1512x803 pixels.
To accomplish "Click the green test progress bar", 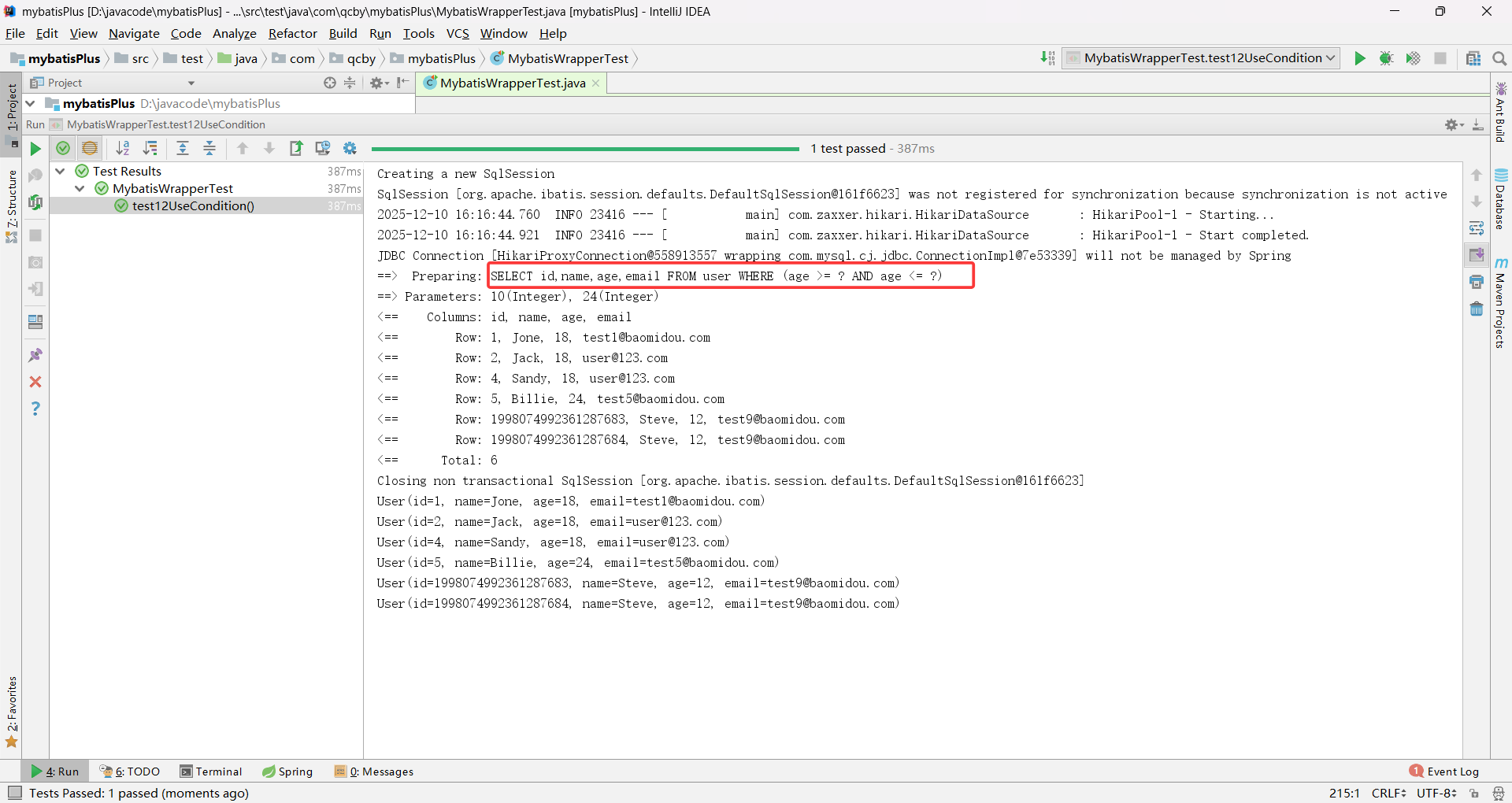I will click(585, 149).
